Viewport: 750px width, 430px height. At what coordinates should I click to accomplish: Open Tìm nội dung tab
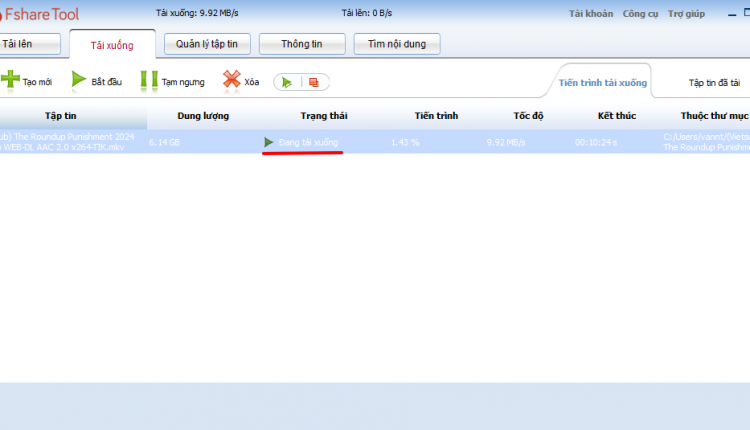coord(397,44)
